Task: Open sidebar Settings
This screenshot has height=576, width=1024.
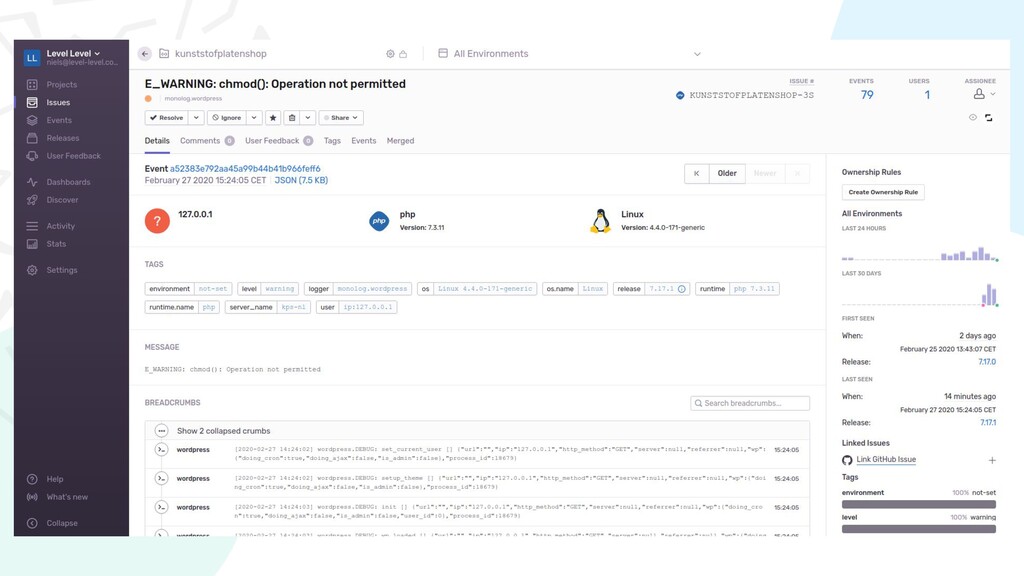Action: pos(61,270)
